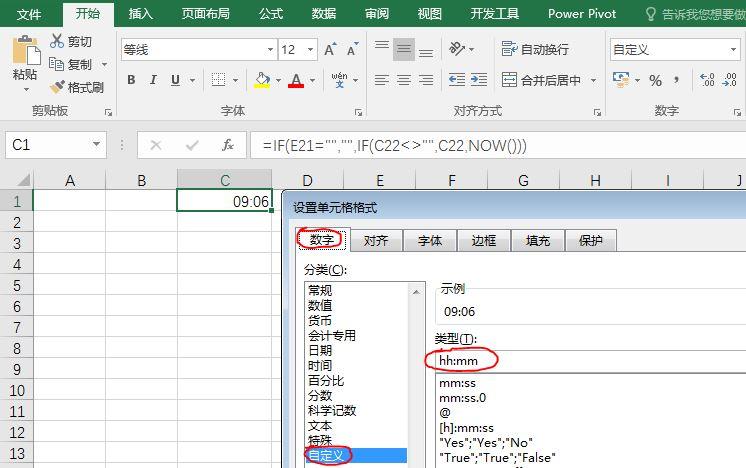
Task: Open the font color dropdown arrow
Action: pos(313,80)
